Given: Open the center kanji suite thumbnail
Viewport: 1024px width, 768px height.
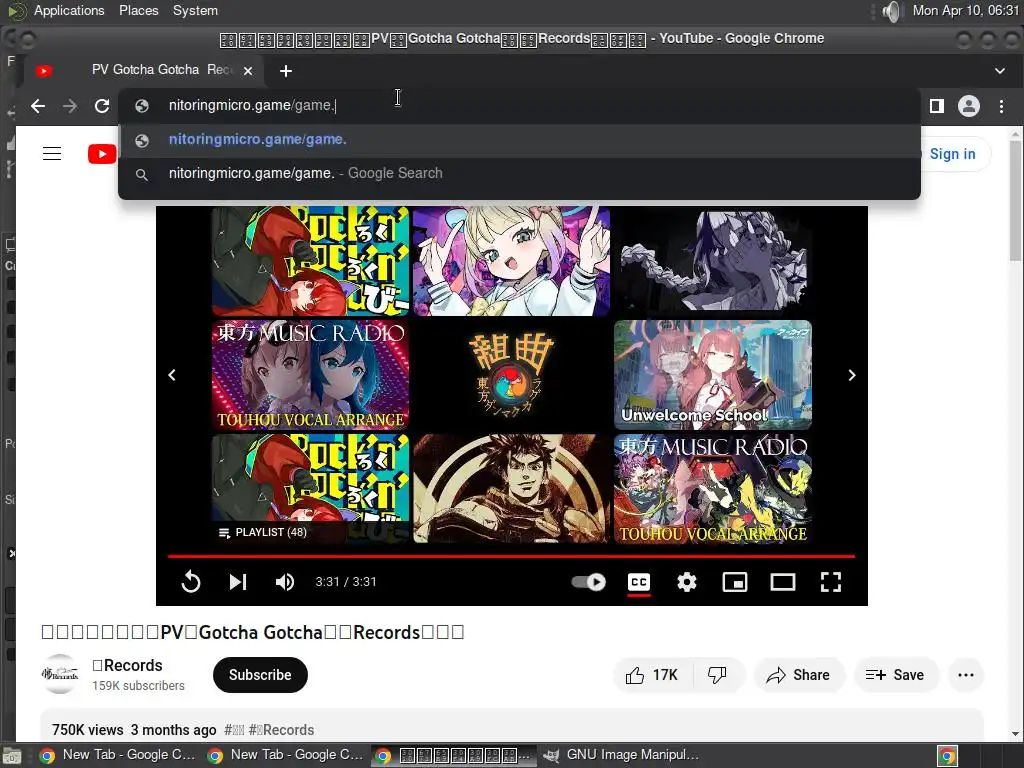Looking at the screenshot, I should pyautogui.click(x=511, y=374).
